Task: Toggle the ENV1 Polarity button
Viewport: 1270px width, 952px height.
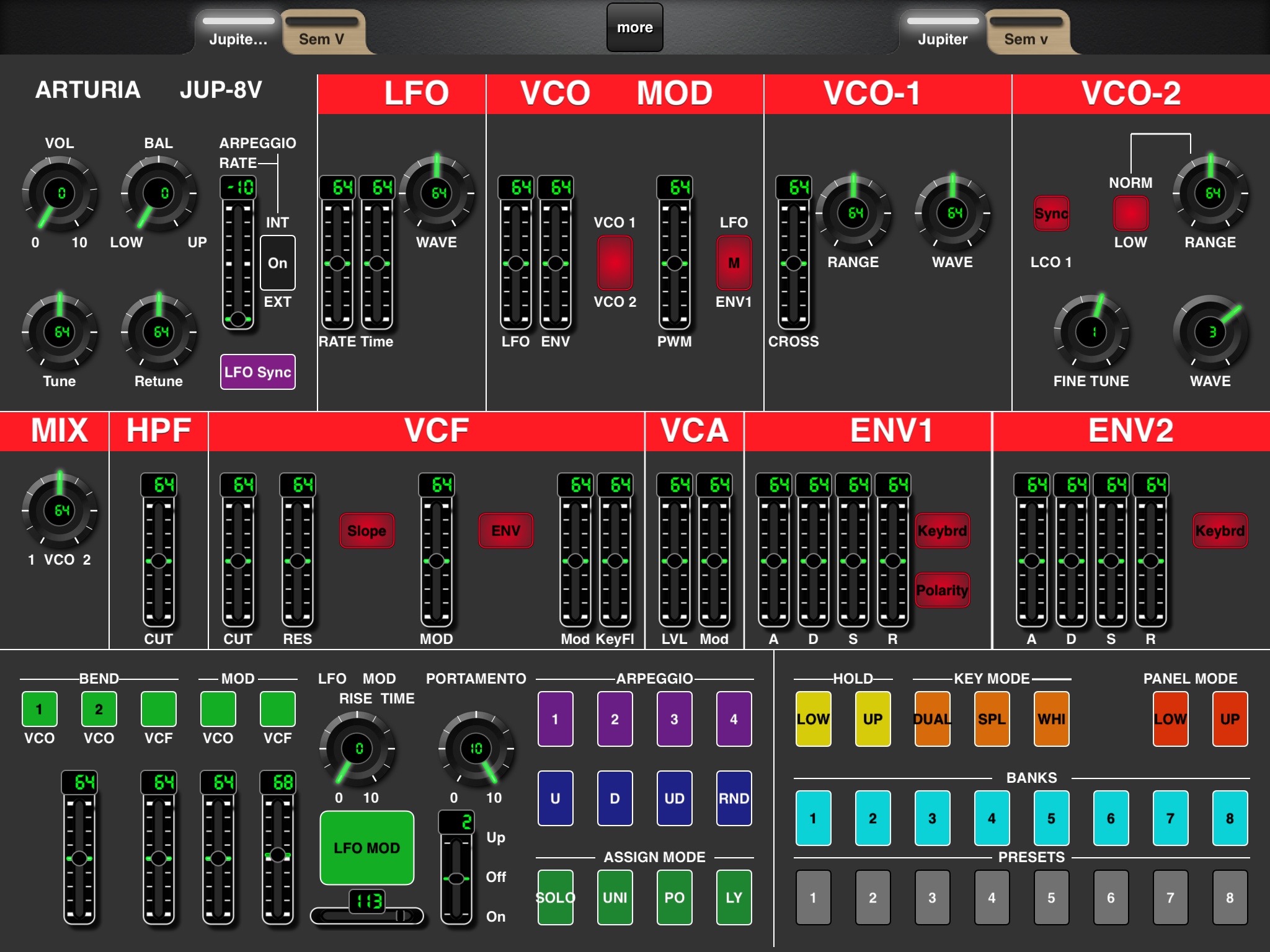Action: pos(942,590)
